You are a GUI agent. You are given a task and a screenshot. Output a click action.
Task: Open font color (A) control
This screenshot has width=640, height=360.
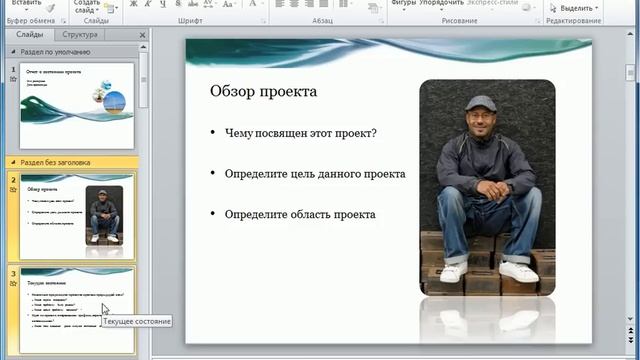click(x=252, y=4)
